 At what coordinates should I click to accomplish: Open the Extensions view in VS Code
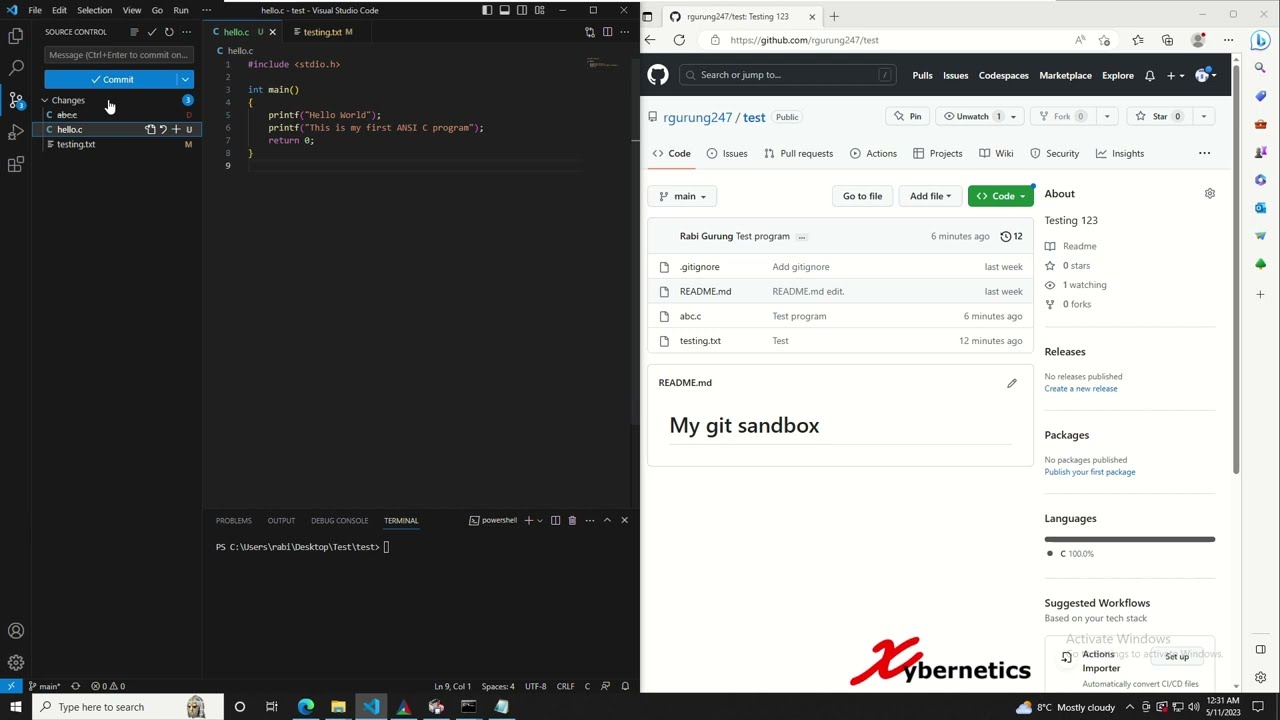(16, 164)
